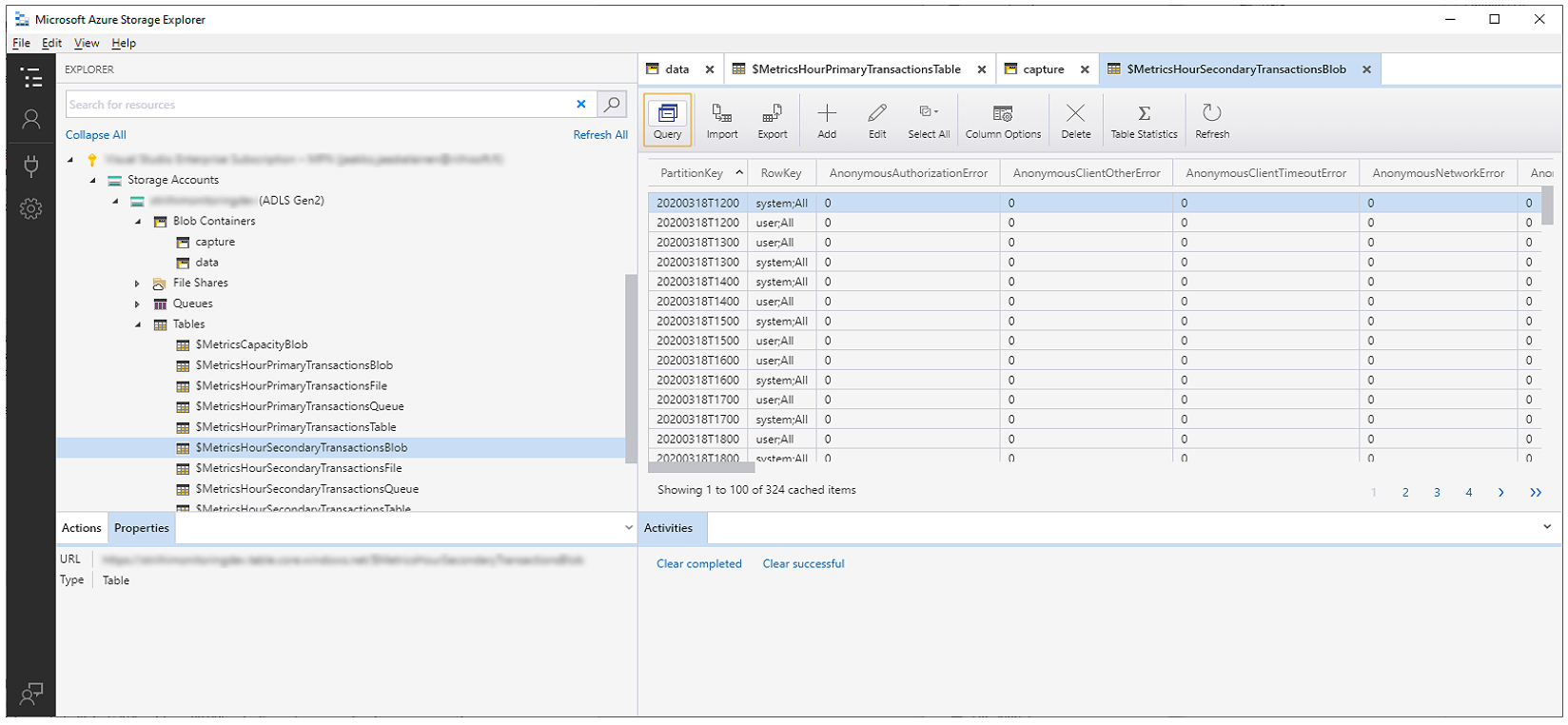
Task: Open the Edit menu
Action: click(x=51, y=43)
